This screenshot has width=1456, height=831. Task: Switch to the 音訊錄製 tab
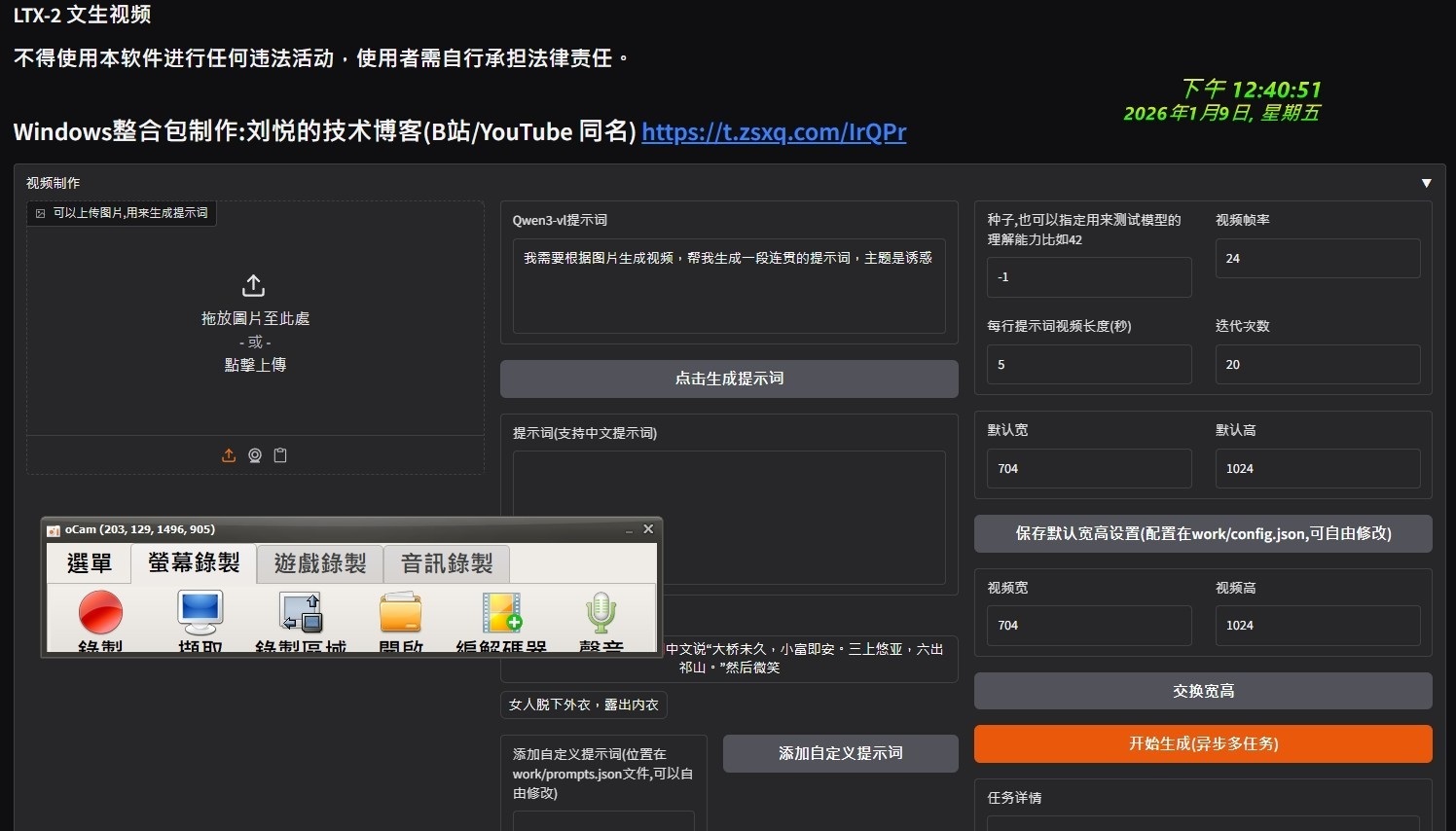[x=447, y=563]
